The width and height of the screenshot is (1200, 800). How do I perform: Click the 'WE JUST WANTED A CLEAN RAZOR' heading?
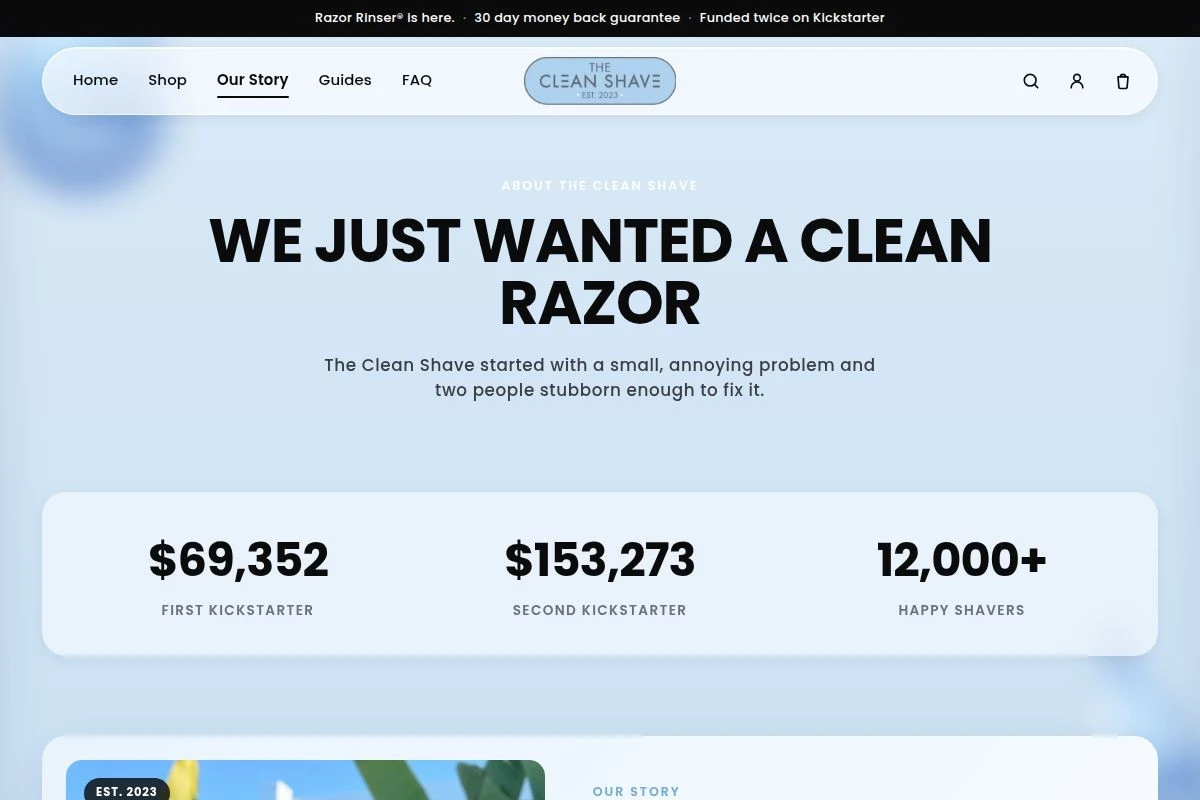click(600, 272)
